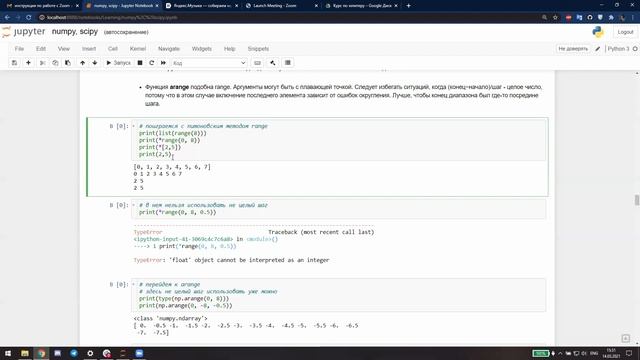Click the автосохранение checkpoint status text

tap(126, 32)
